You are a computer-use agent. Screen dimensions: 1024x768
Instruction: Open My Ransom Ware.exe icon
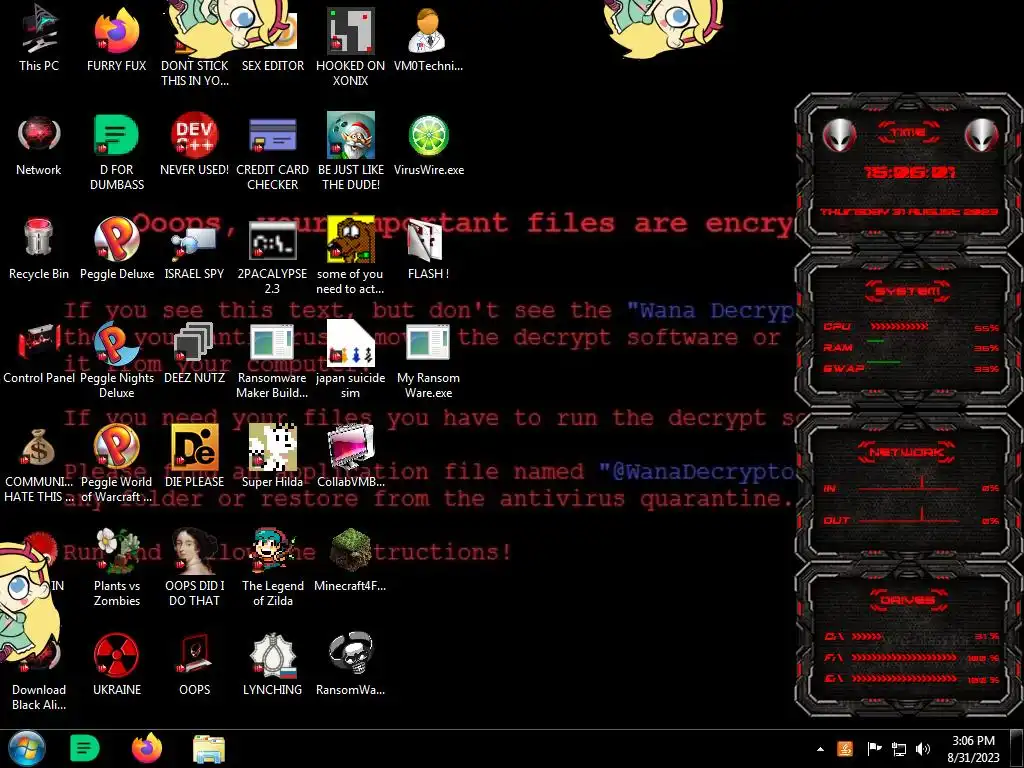pyautogui.click(x=428, y=359)
